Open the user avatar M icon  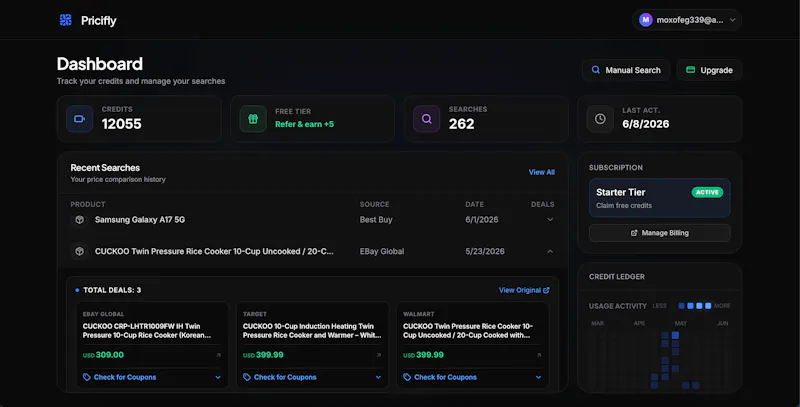(x=645, y=20)
